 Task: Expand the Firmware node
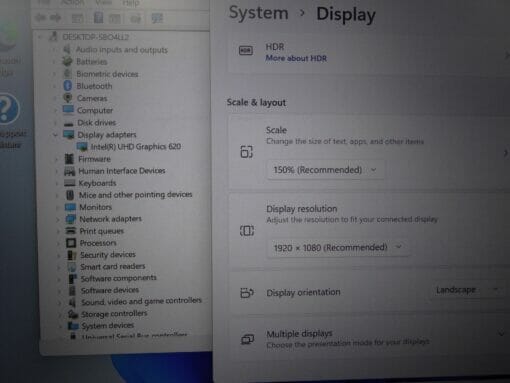pos(56,159)
